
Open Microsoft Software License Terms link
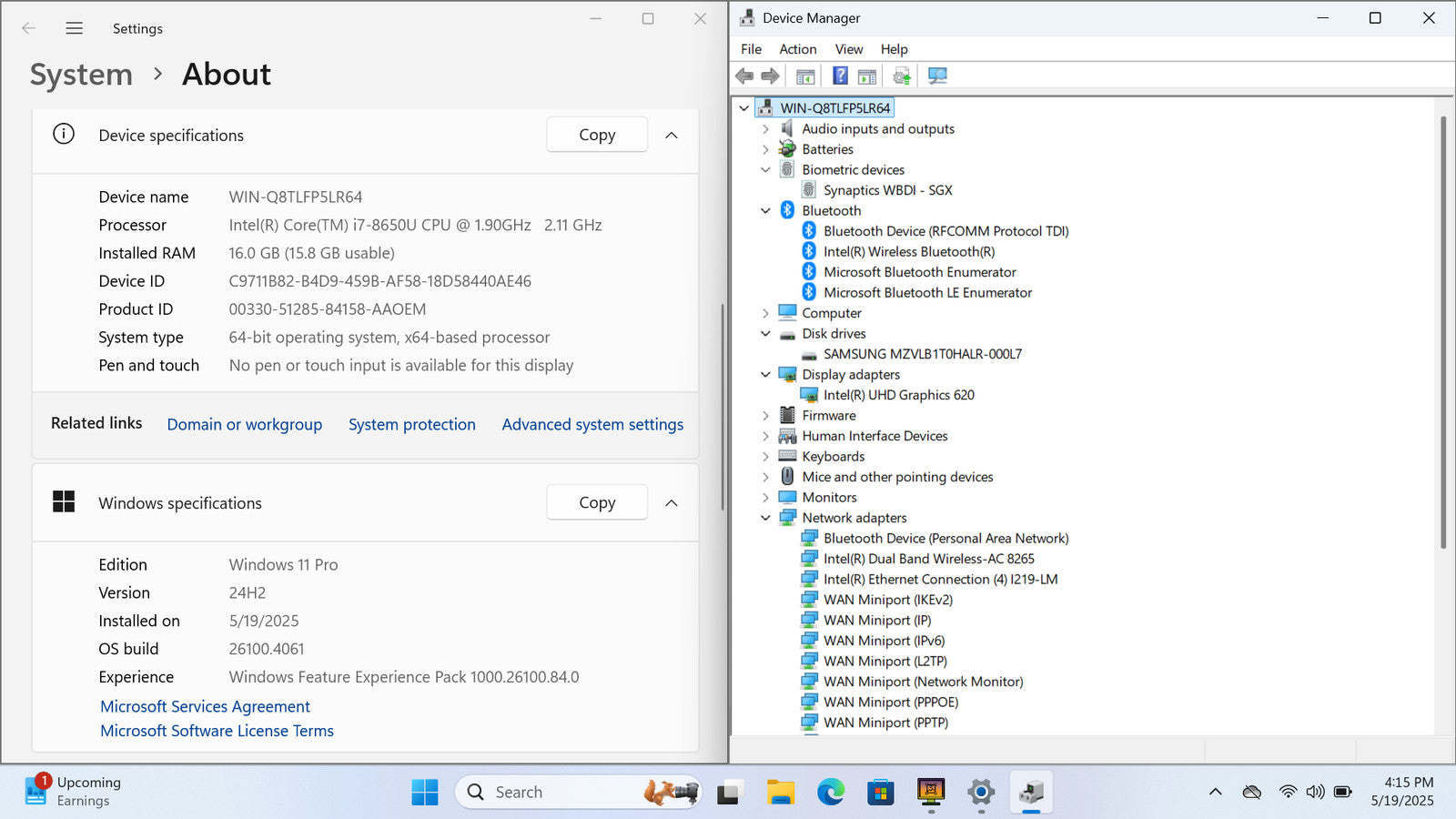pos(217,731)
